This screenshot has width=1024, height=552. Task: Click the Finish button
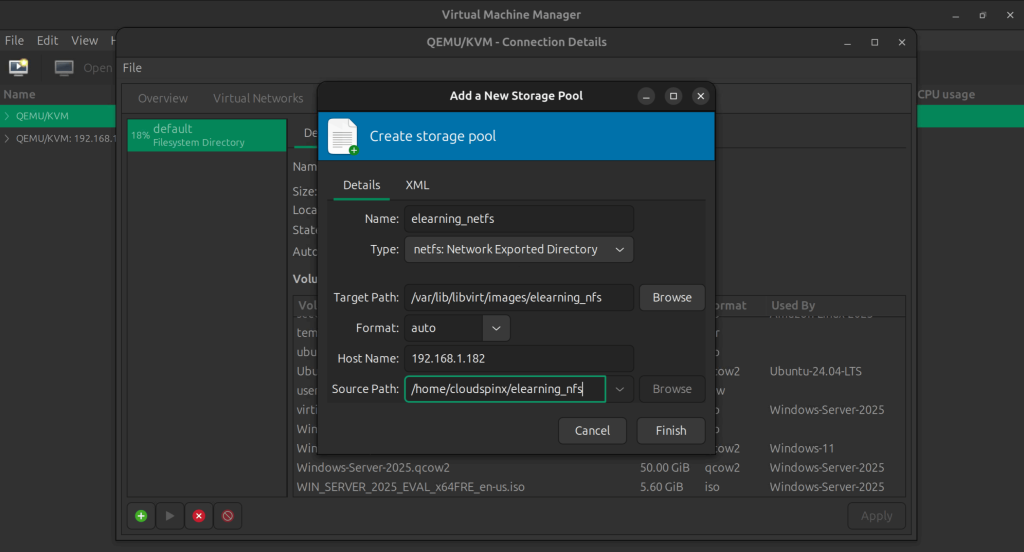(671, 431)
